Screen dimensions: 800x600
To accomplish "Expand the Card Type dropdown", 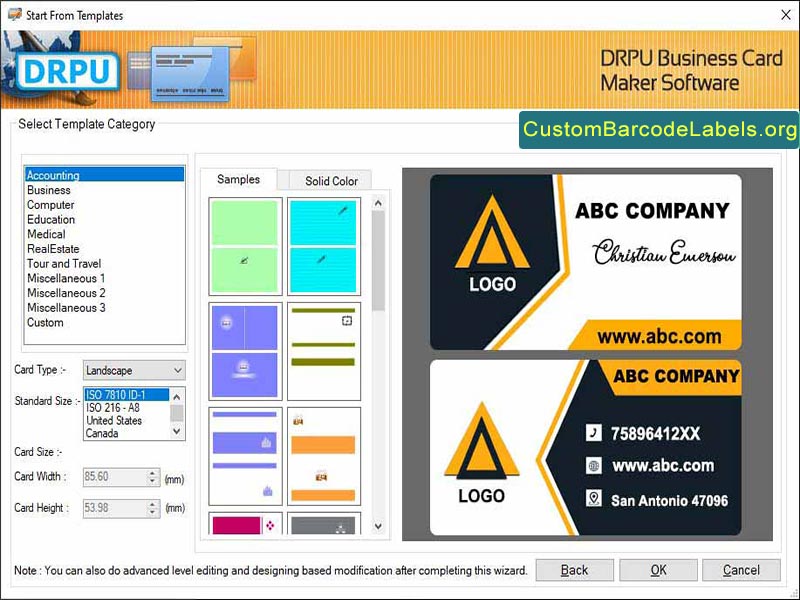I will point(176,371).
